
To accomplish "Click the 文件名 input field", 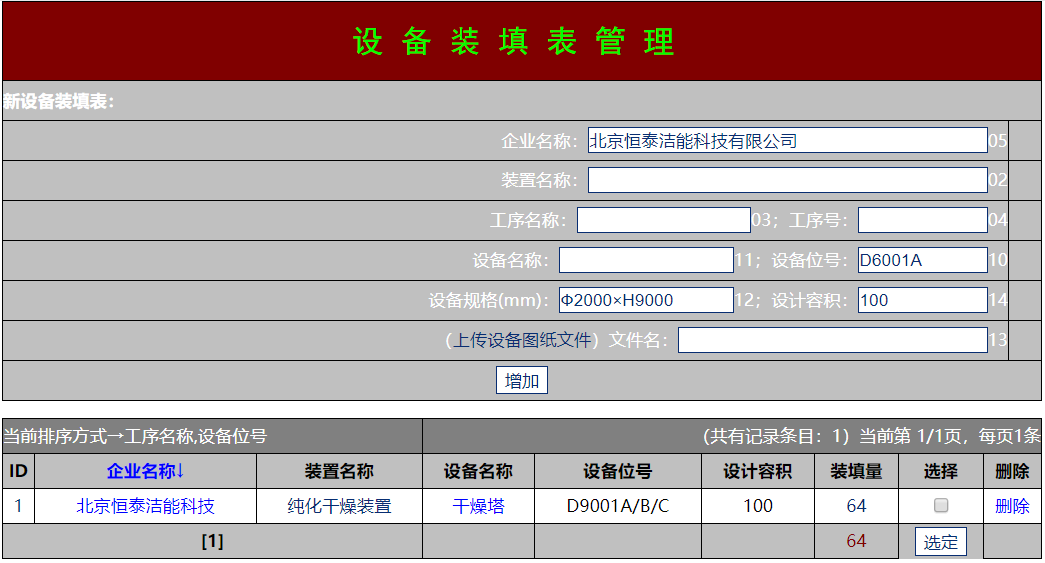I will 832,340.
